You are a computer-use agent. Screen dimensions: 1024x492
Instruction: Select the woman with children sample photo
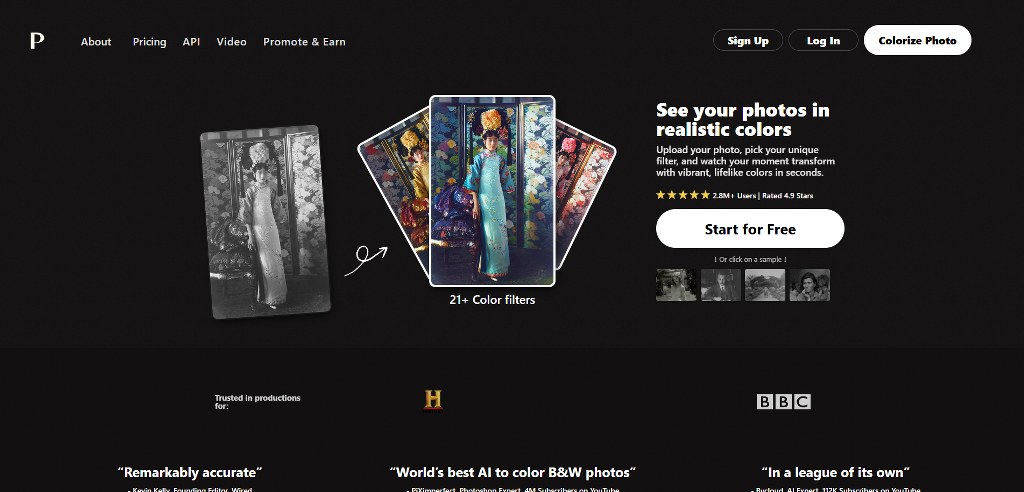pos(809,285)
